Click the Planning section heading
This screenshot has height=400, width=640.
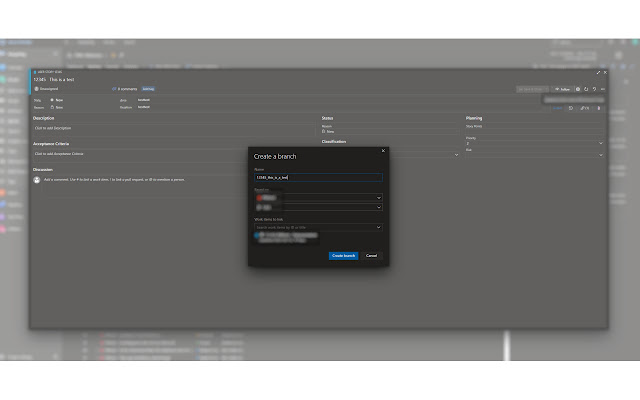point(474,118)
